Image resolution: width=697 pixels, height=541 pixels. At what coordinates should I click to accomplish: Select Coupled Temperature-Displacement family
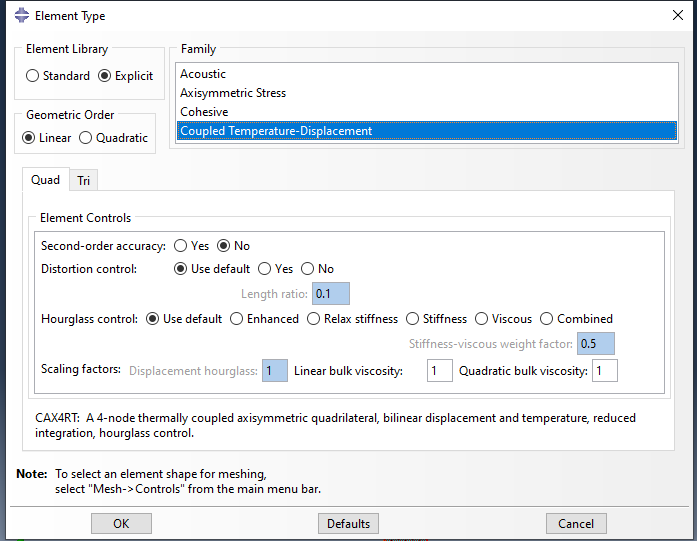(x=276, y=131)
